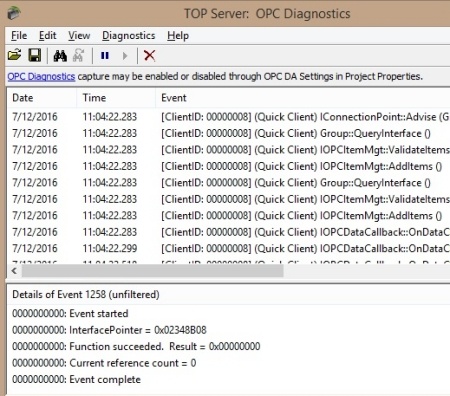Pause diagnostics capture
This screenshot has height=396, width=450.
[105, 55]
